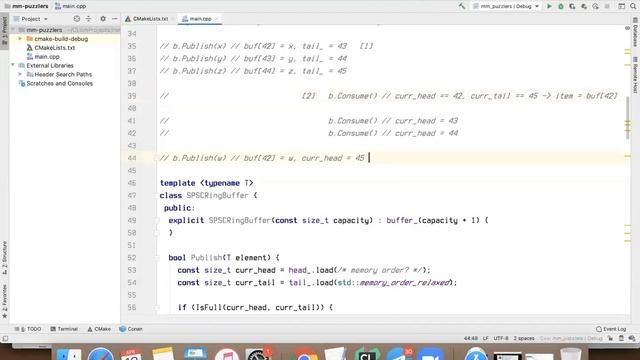Expand the cmake-build-debug folder arrow

click(20, 39)
